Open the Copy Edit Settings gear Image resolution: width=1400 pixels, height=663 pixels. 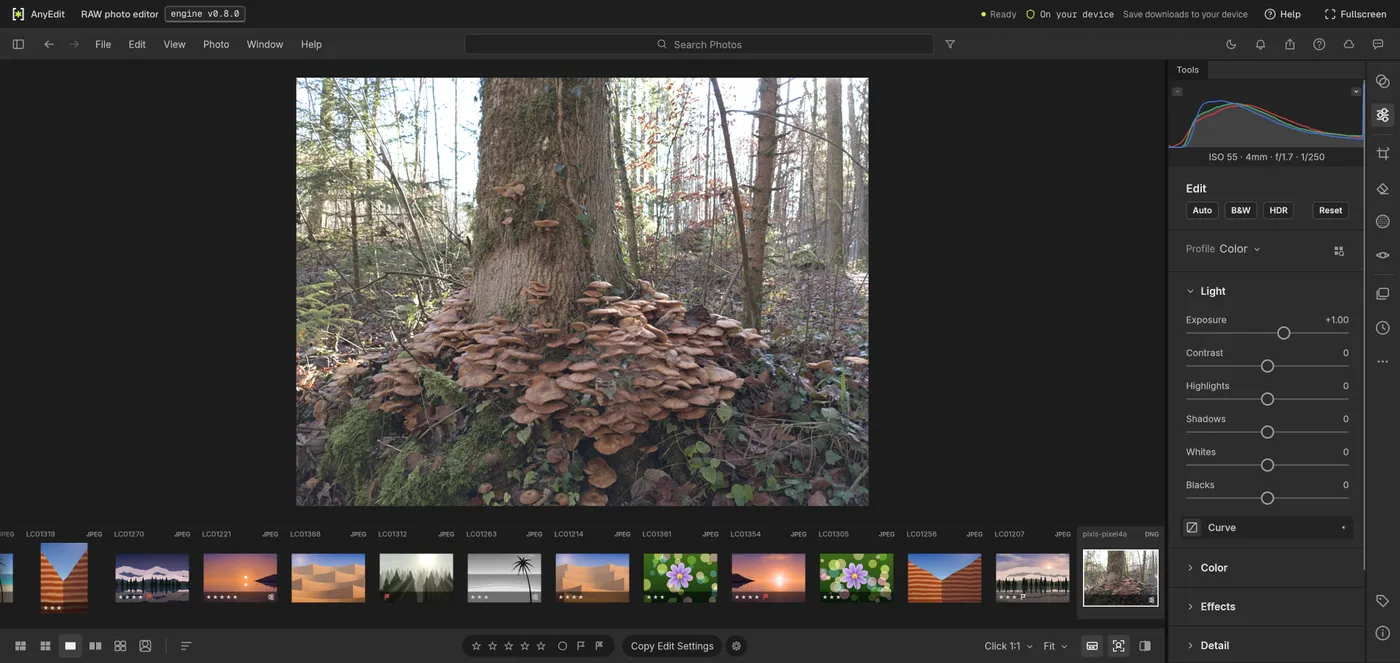click(x=737, y=646)
